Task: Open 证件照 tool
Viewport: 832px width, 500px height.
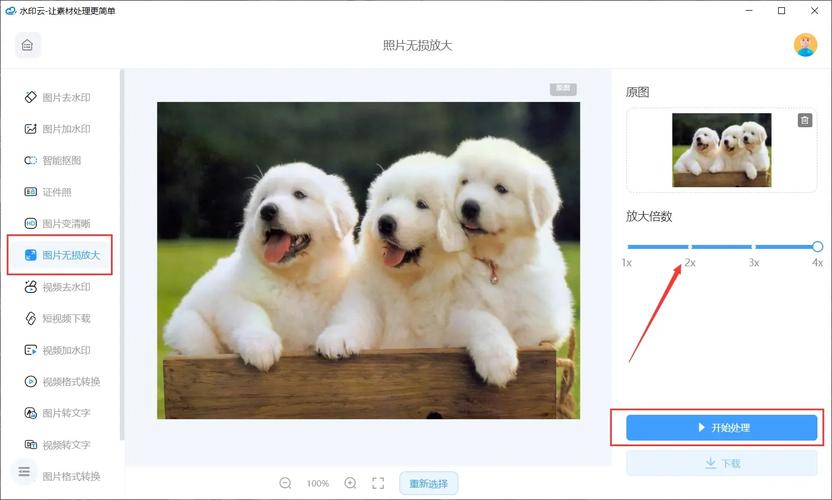Action: (48, 192)
